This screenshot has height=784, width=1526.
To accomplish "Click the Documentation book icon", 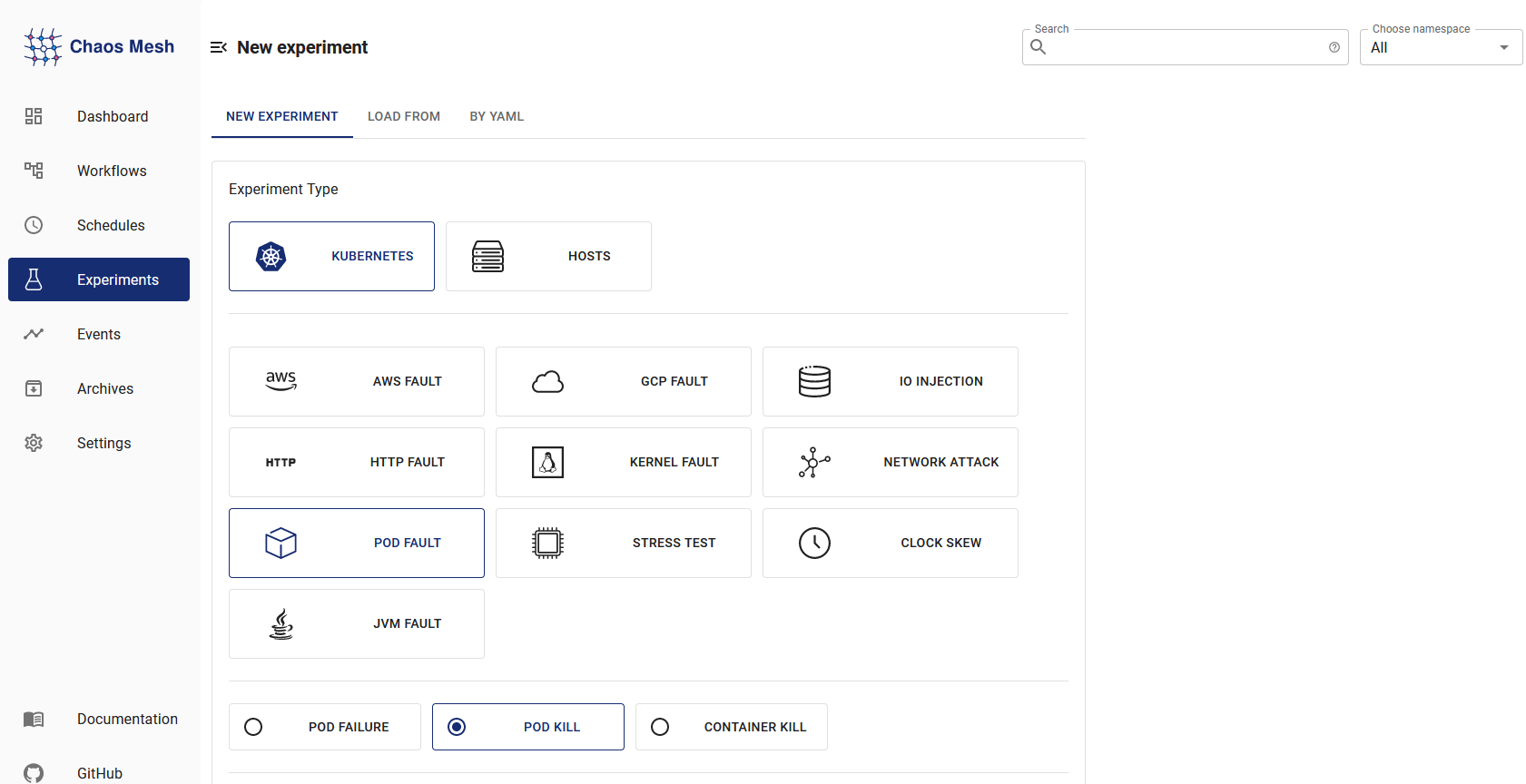I will (34, 719).
